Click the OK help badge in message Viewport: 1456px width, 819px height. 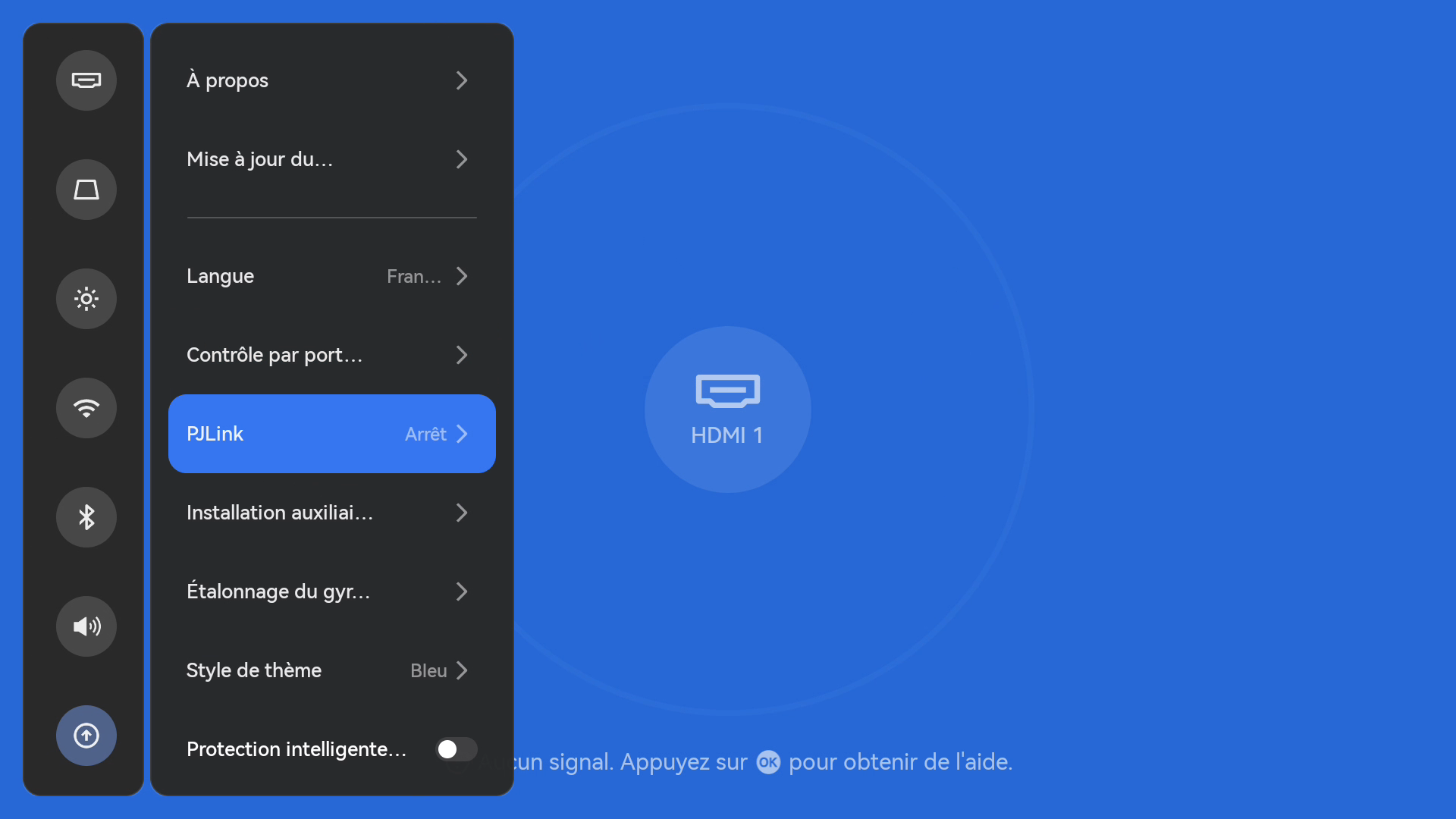(767, 762)
